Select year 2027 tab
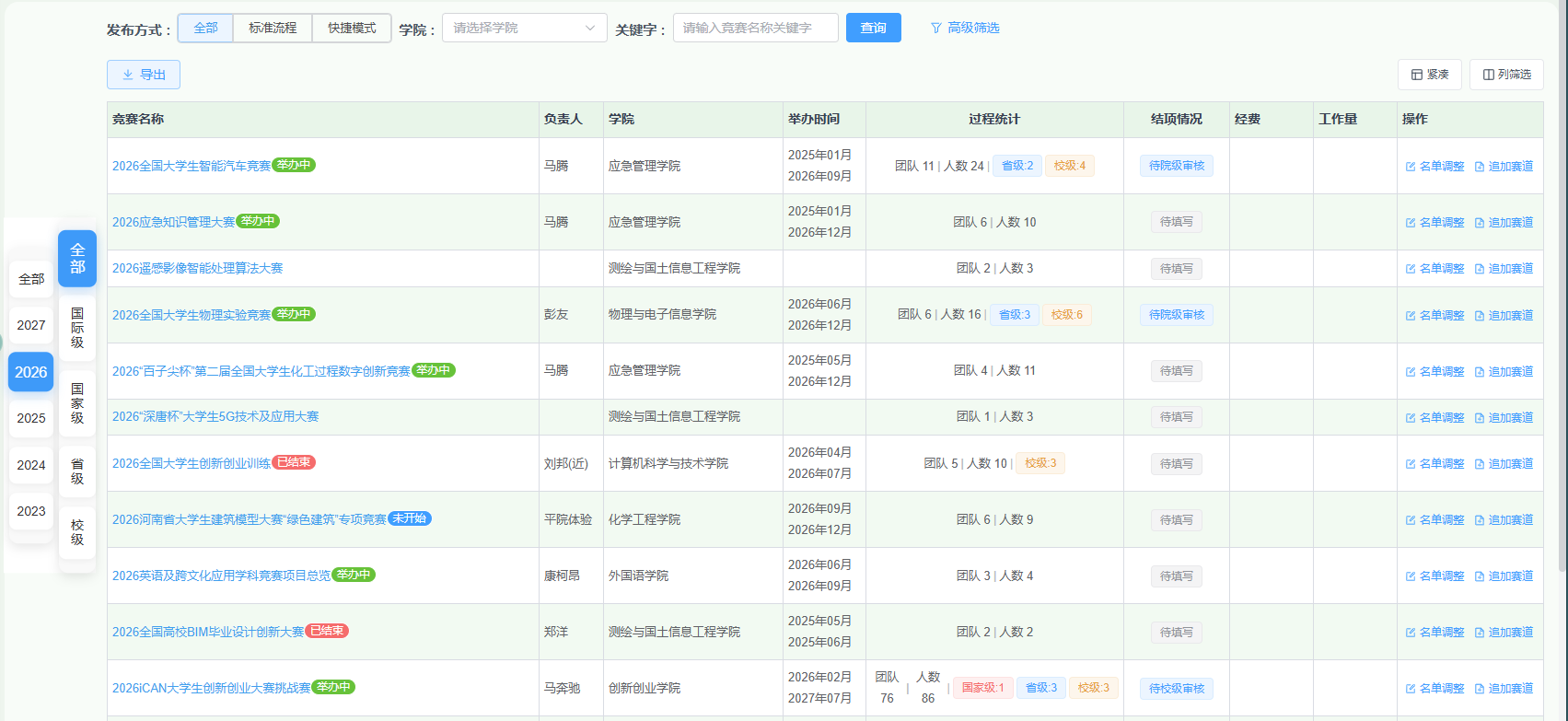Image resolution: width=1568 pixels, height=721 pixels. (31, 325)
